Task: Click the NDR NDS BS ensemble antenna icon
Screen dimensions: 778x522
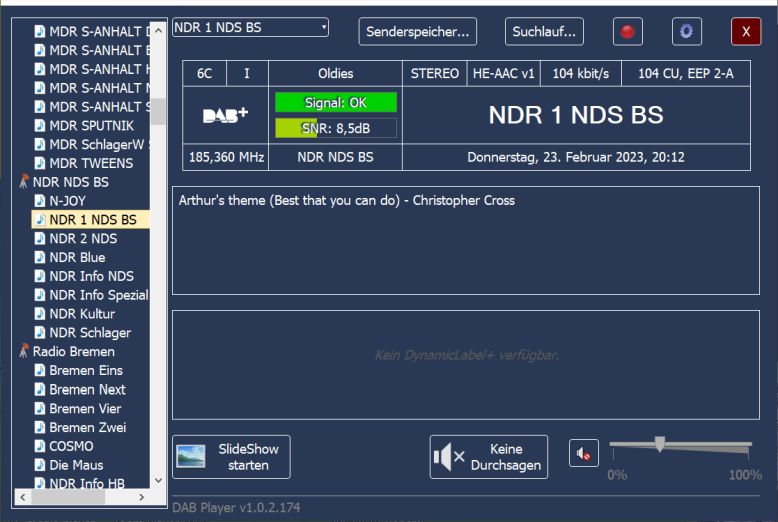Action: pos(23,182)
